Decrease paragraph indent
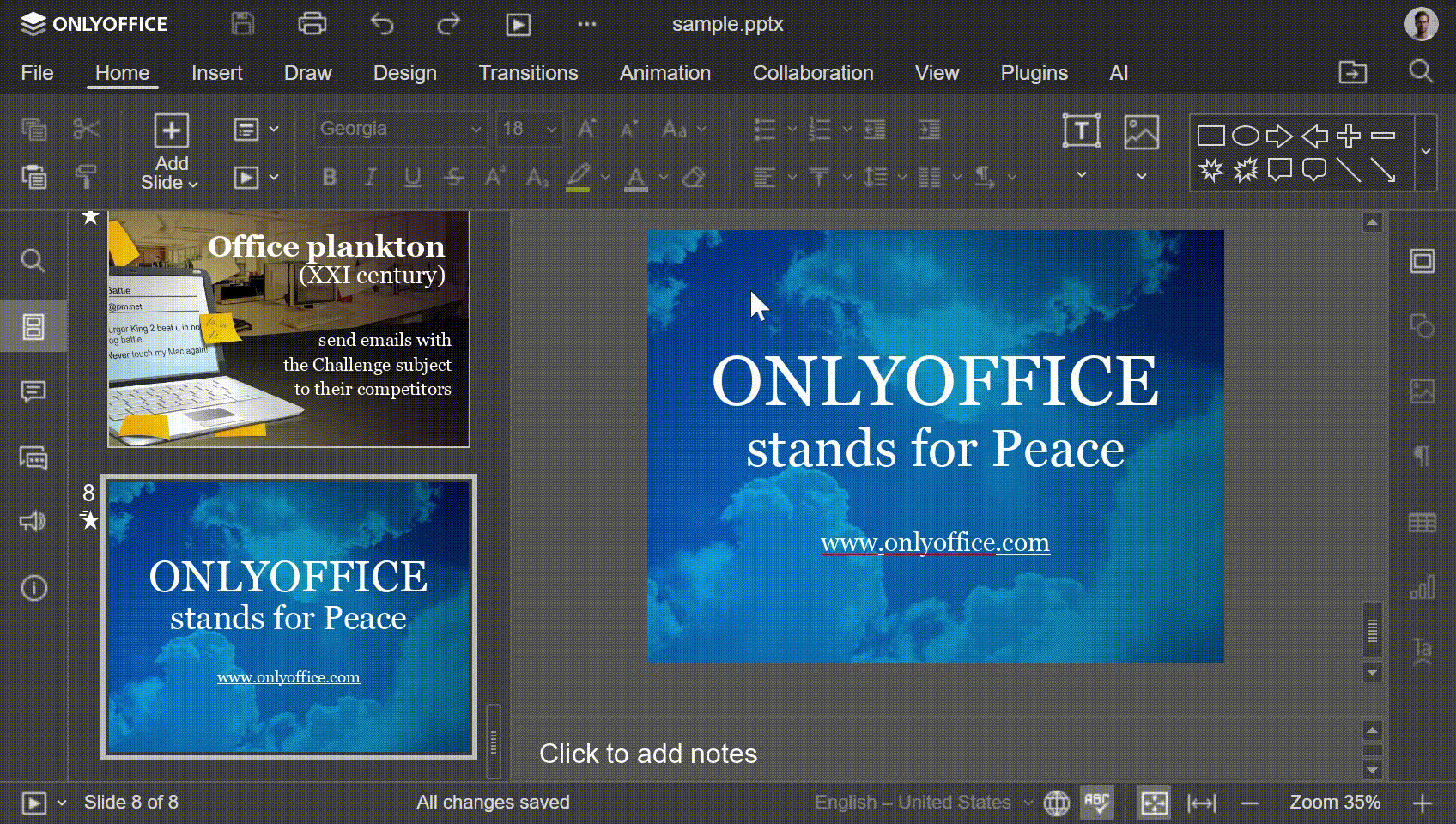Viewport: 1456px width, 824px height. click(x=875, y=130)
